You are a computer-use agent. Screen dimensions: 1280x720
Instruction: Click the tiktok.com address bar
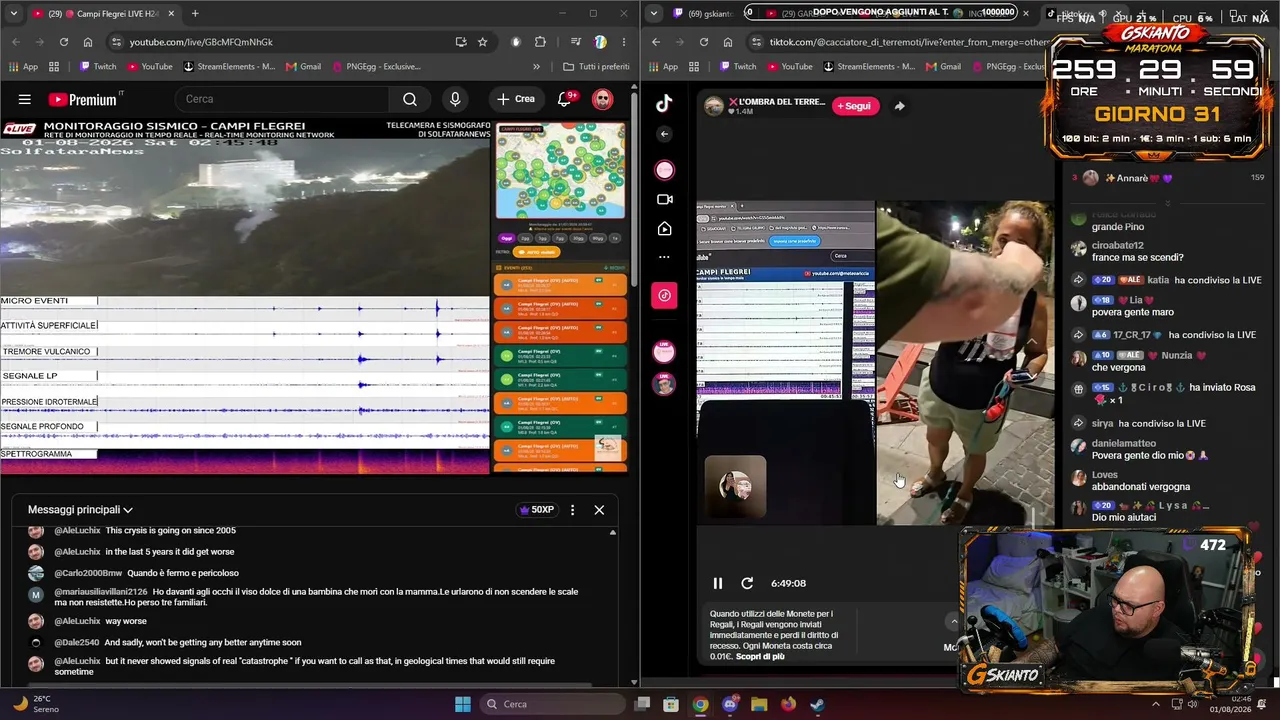(x=908, y=42)
